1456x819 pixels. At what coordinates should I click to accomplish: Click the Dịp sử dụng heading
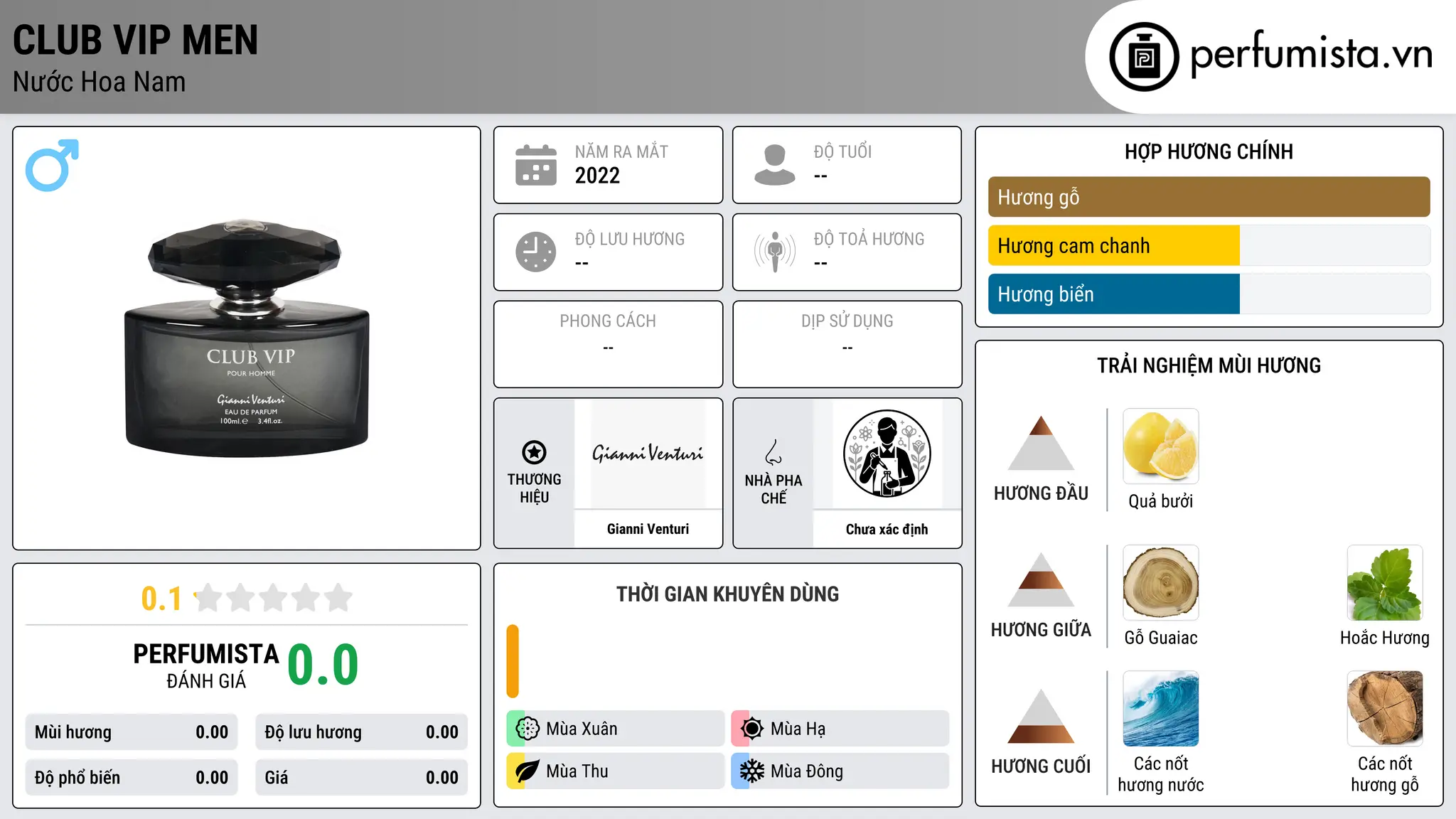(847, 321)
